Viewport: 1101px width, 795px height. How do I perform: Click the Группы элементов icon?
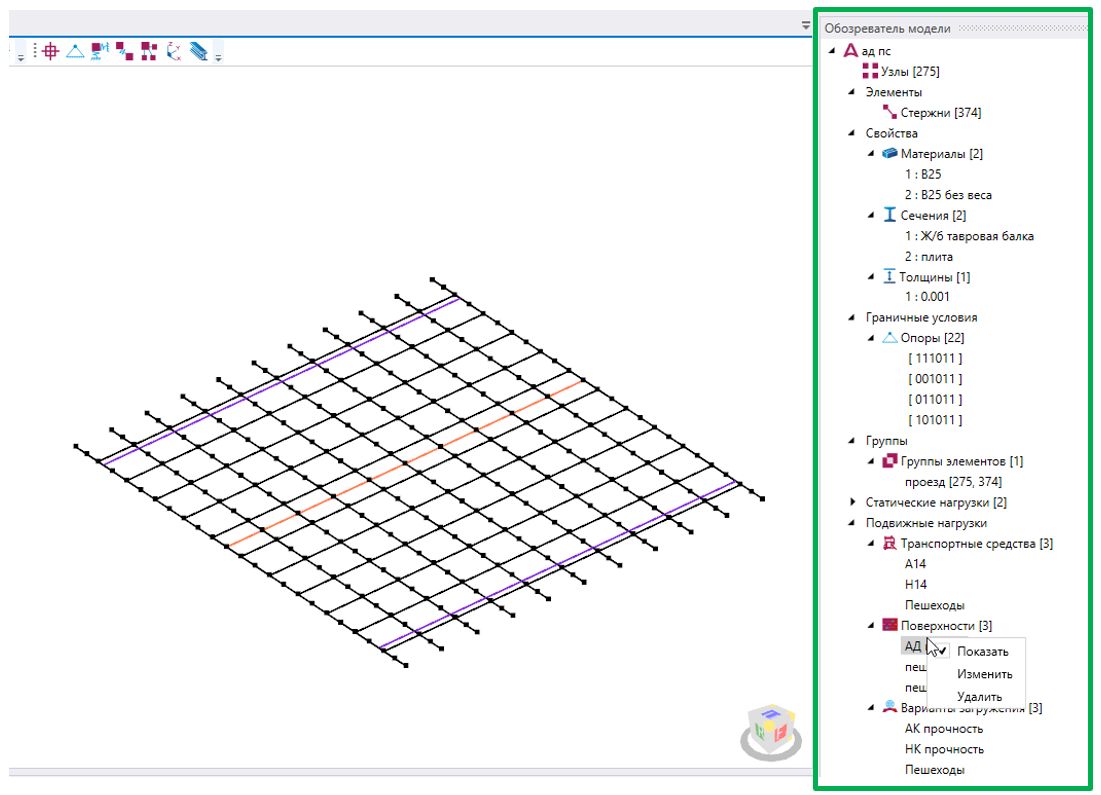(890, 461)
